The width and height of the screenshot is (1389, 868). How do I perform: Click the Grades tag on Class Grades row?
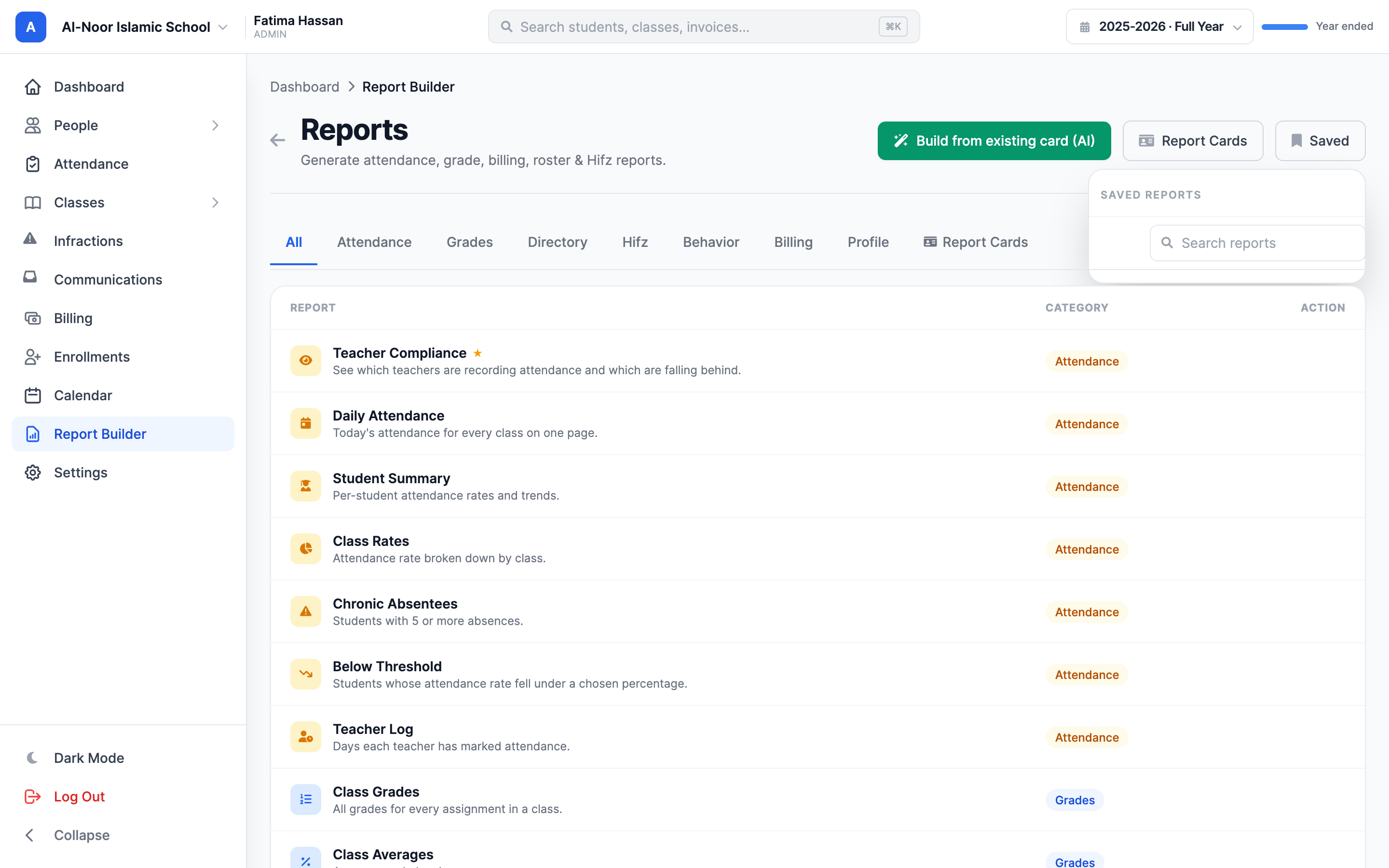(x=1075, y=800)
